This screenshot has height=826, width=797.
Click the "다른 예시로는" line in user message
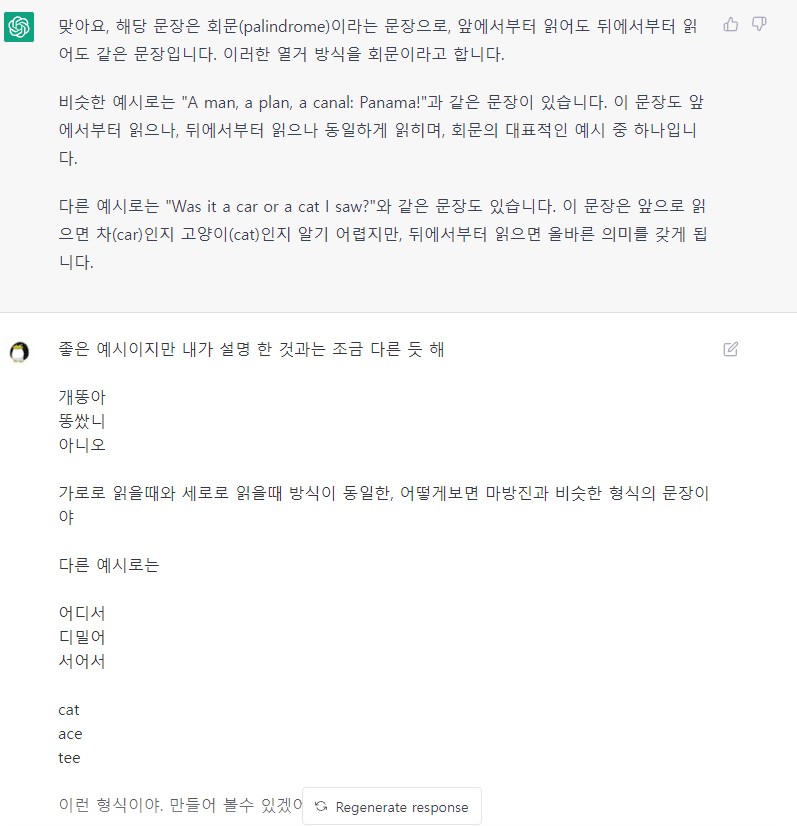(x=109, y=565)
